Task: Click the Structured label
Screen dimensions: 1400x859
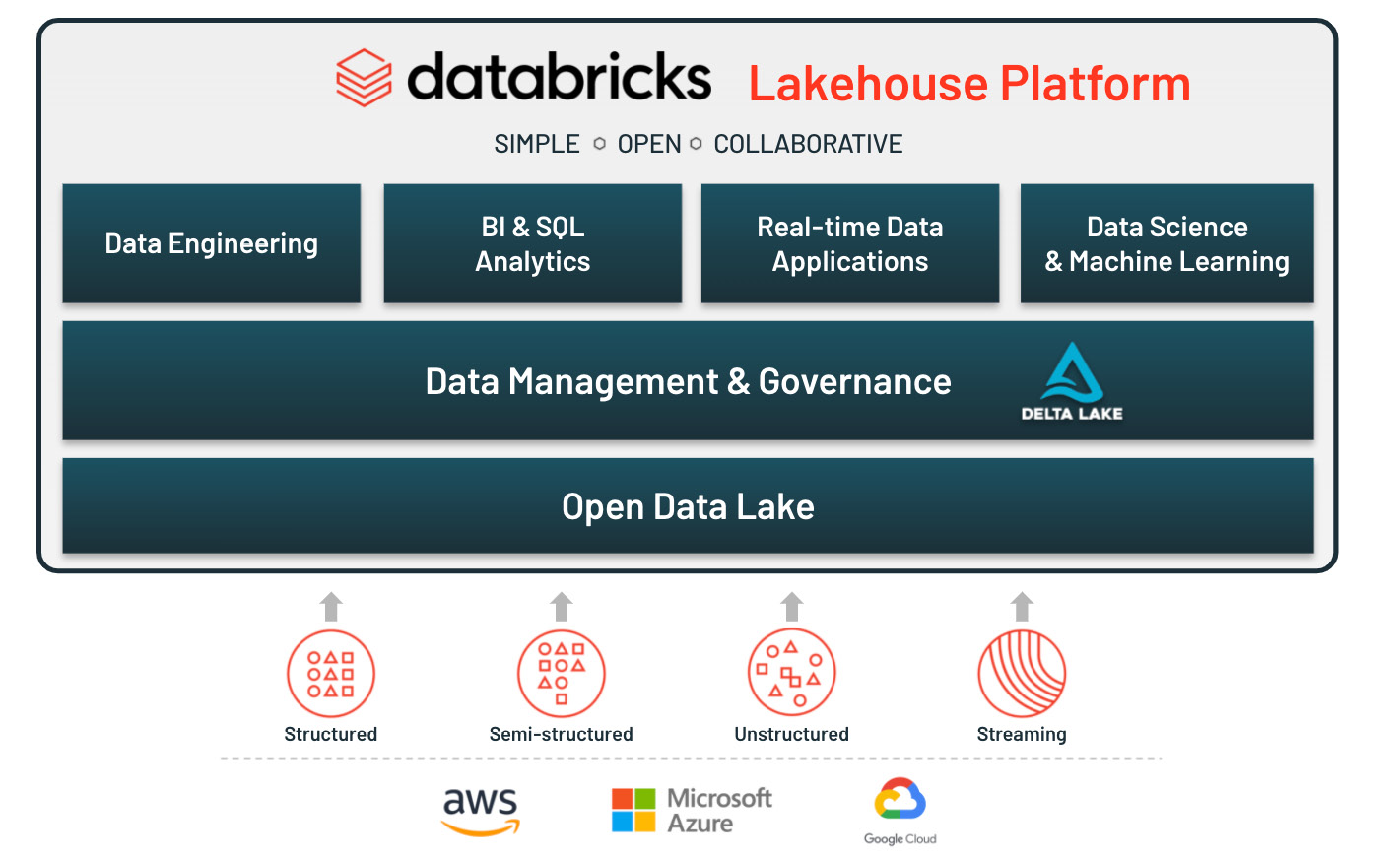Action: coord(331,734)
